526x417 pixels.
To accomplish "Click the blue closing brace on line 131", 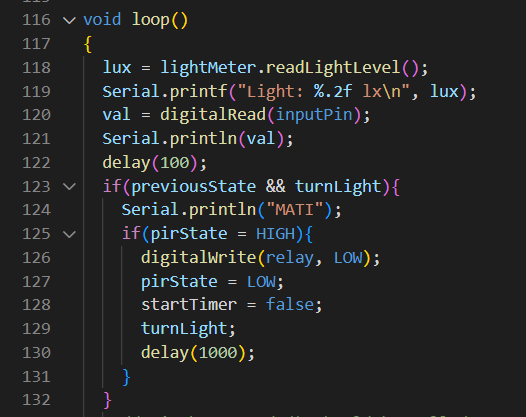I will pyautogui.click(x=126, y=377).
